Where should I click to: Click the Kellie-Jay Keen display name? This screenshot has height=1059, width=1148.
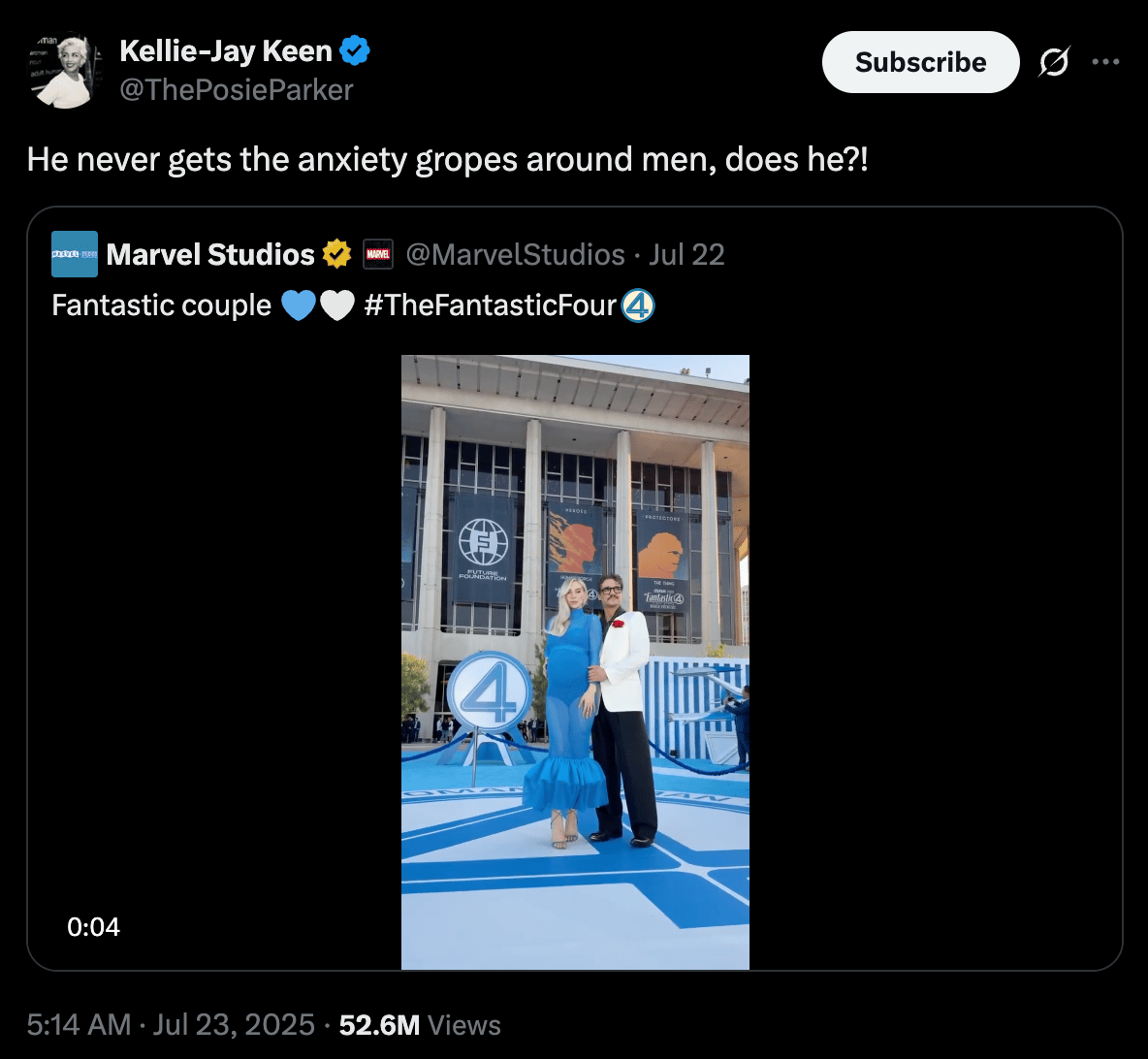226,51
